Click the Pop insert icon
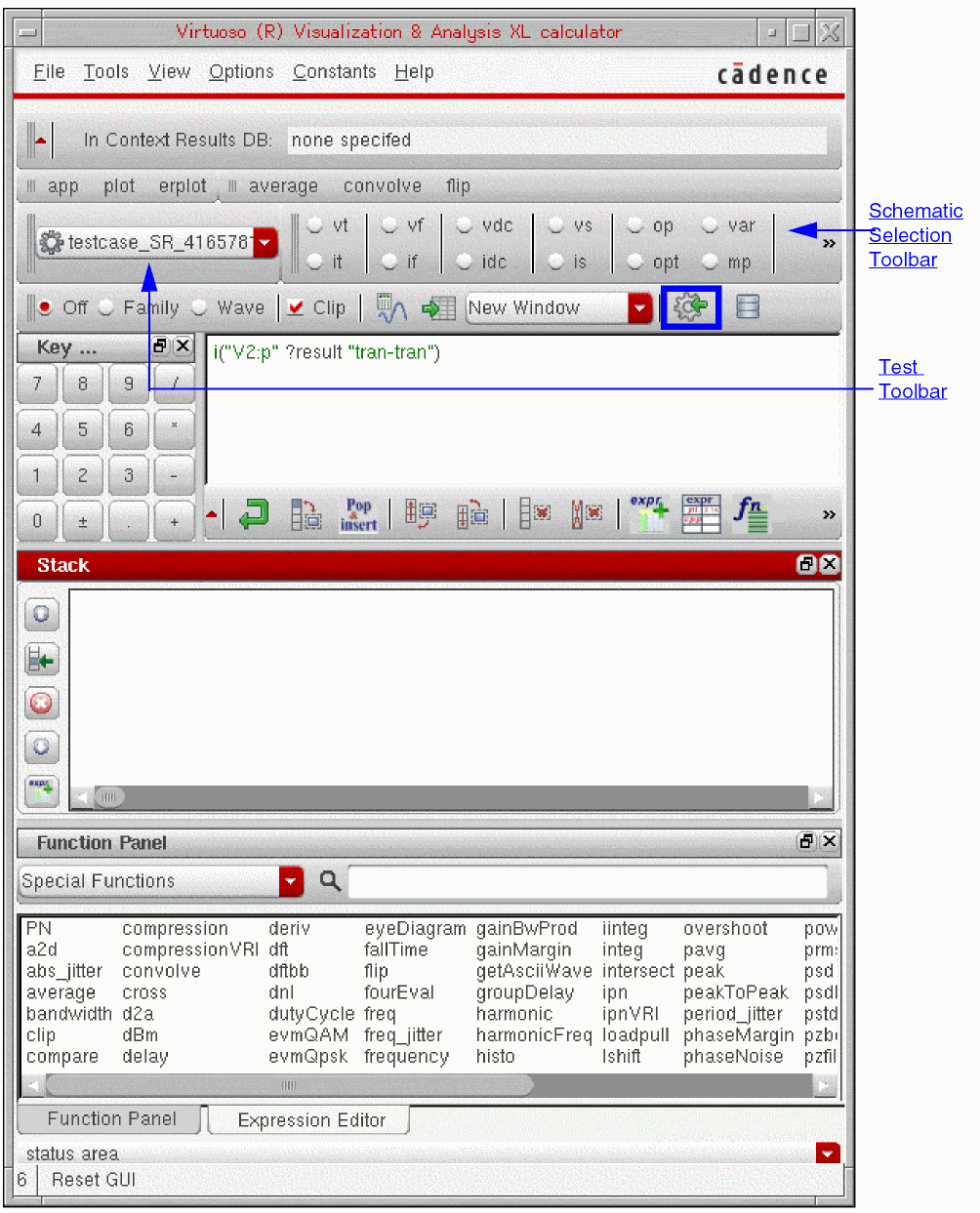Viewport: 980px width, 1213px height. click(x=358, y=514)
